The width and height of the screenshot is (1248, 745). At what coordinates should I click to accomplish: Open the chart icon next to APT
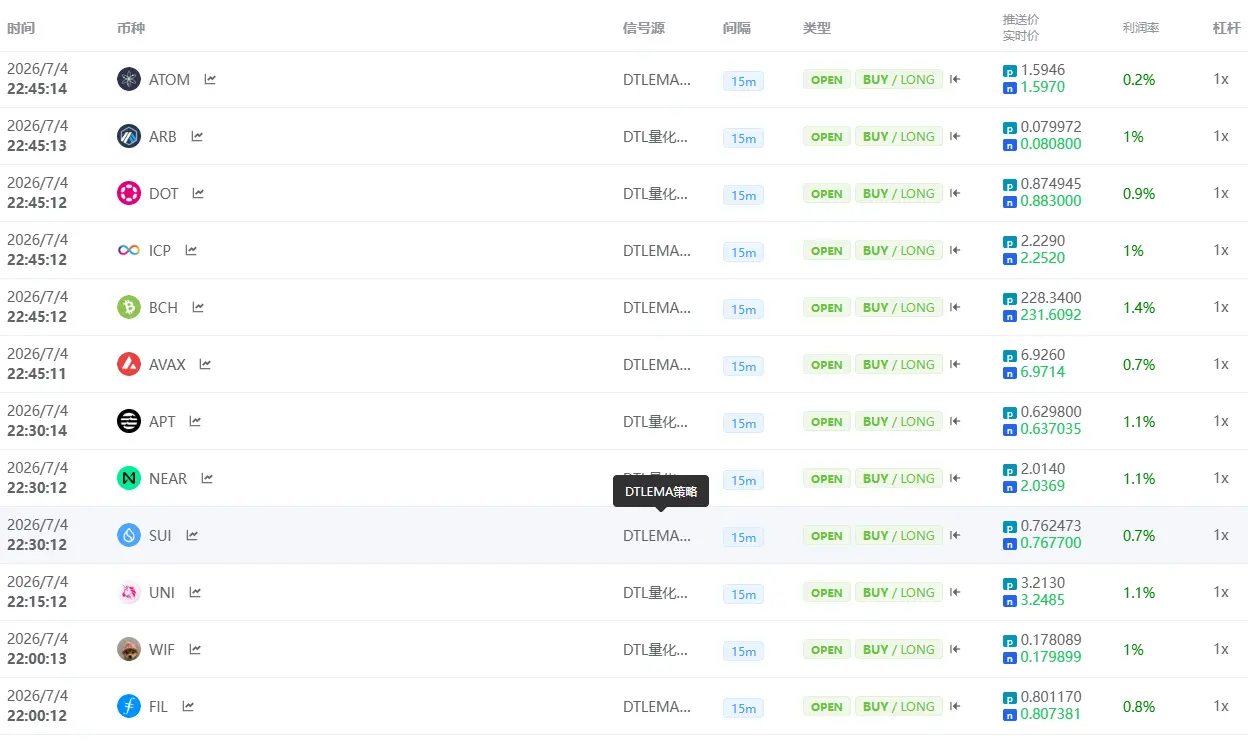tap(195, 421)
